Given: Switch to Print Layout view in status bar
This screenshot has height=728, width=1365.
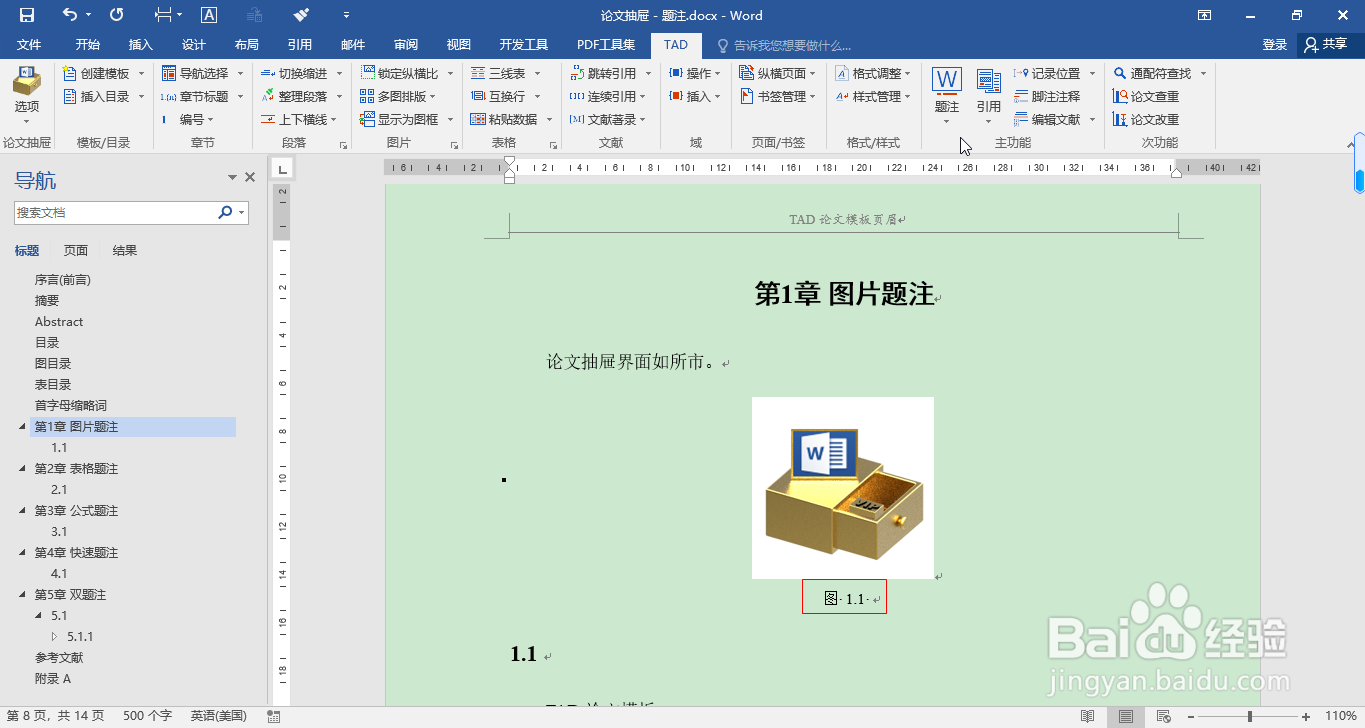Looking at the screenshot, I should 1126,716.
